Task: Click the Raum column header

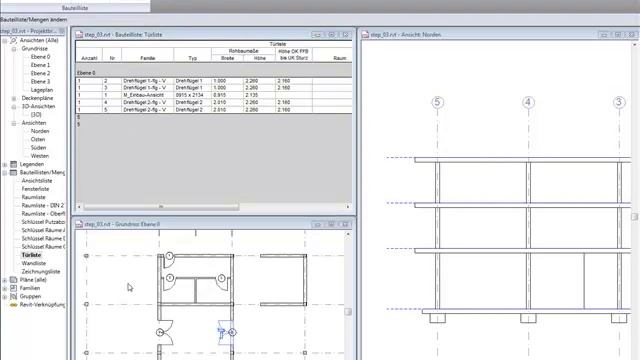Action: 340,58
